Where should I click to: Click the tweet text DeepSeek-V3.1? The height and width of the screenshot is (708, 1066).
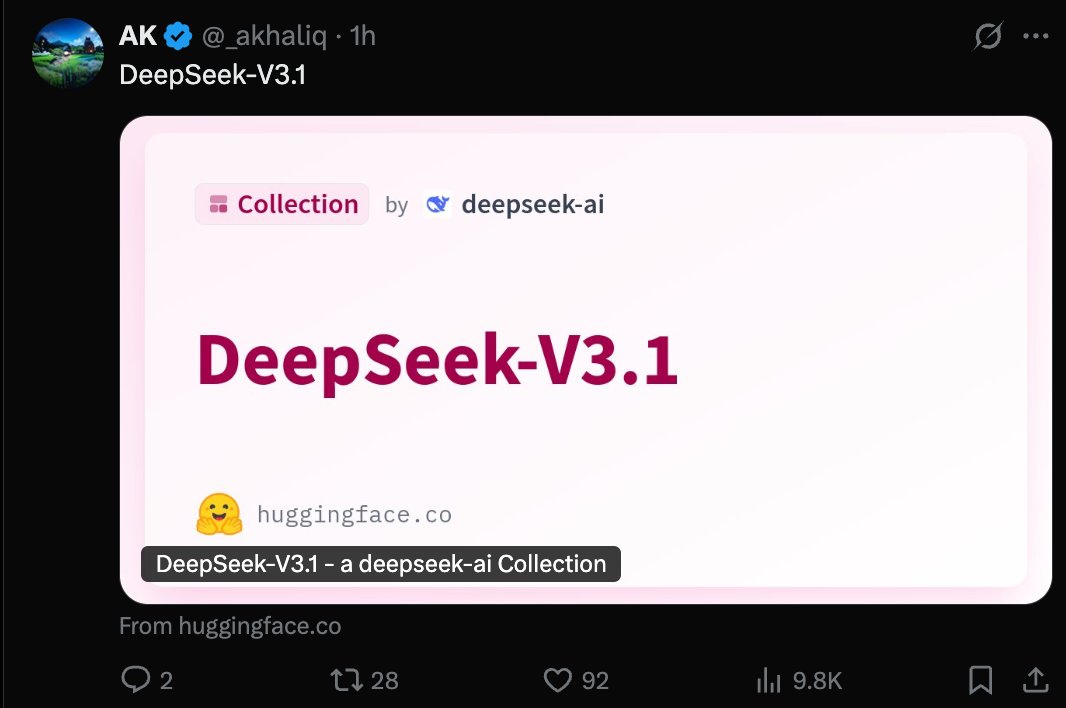(x=212, y=75)
